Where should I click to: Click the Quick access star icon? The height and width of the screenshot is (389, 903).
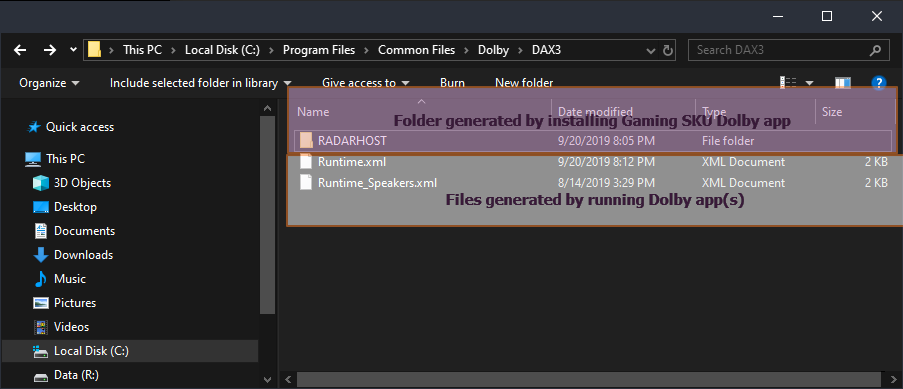[35, 127]
